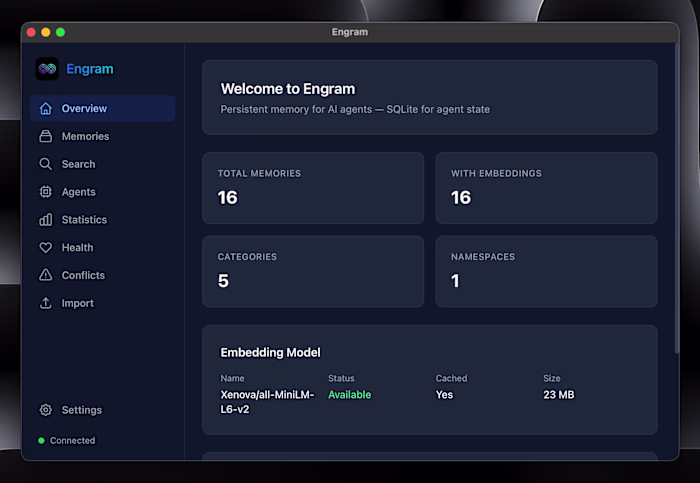Click the 23 MB size value
This screenshot has height=483, width=700.
coord(559,395)
